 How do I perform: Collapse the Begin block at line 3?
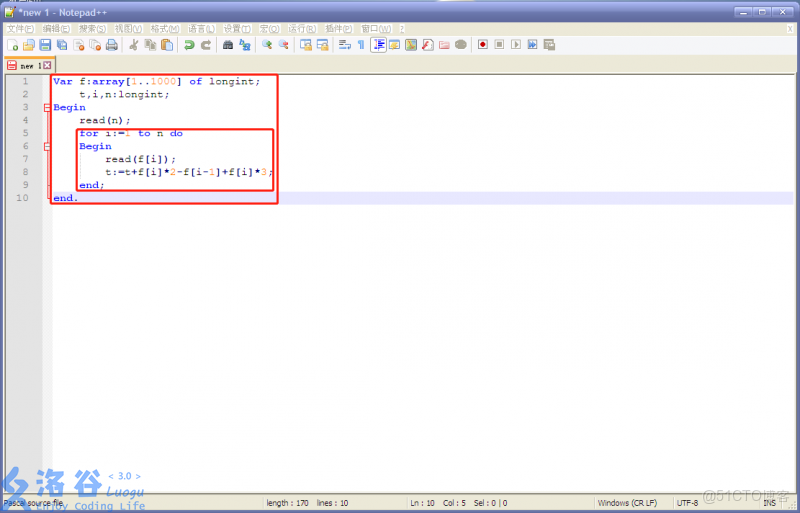(x=47, y=108)
